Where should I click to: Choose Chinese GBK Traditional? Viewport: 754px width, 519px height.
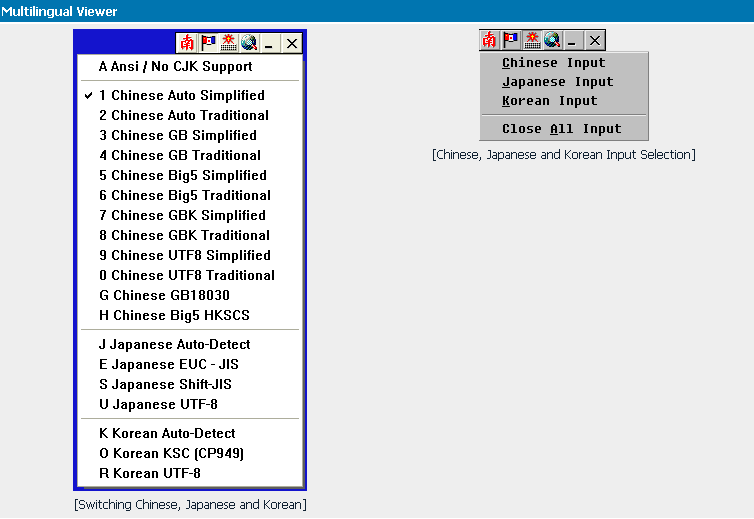point(190,235)
